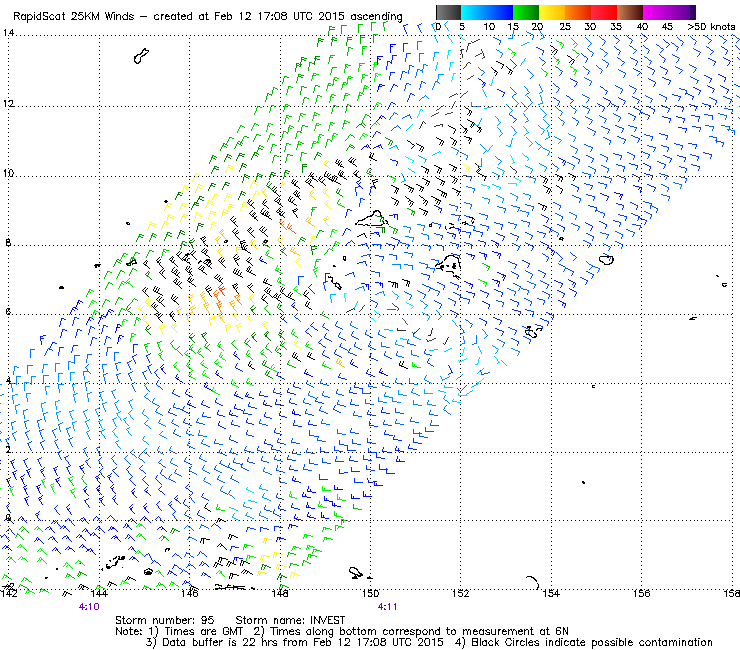Click the brown 35-40 knots legend swatch

[630, 12]
